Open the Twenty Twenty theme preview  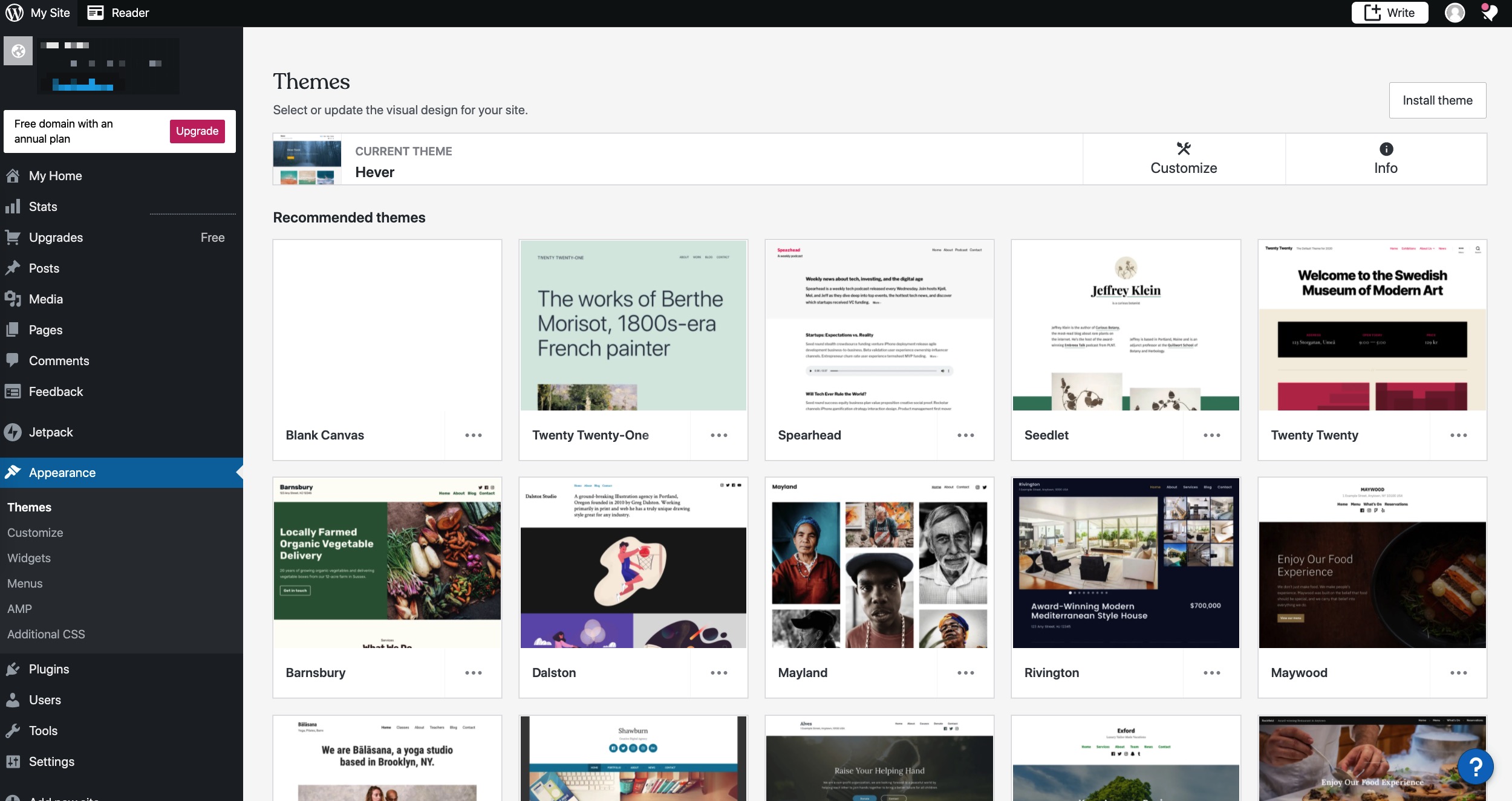click(x=1372, y=325)
